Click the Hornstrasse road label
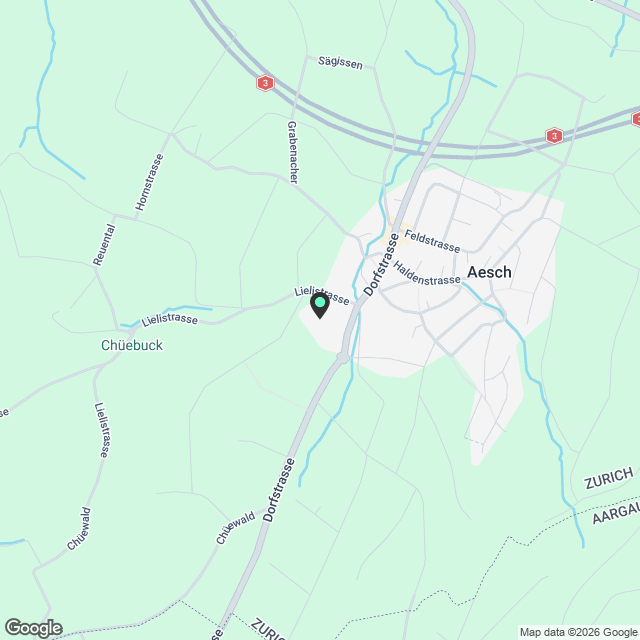The width and height of the screenshot is (640, 640). click(149, 182)
